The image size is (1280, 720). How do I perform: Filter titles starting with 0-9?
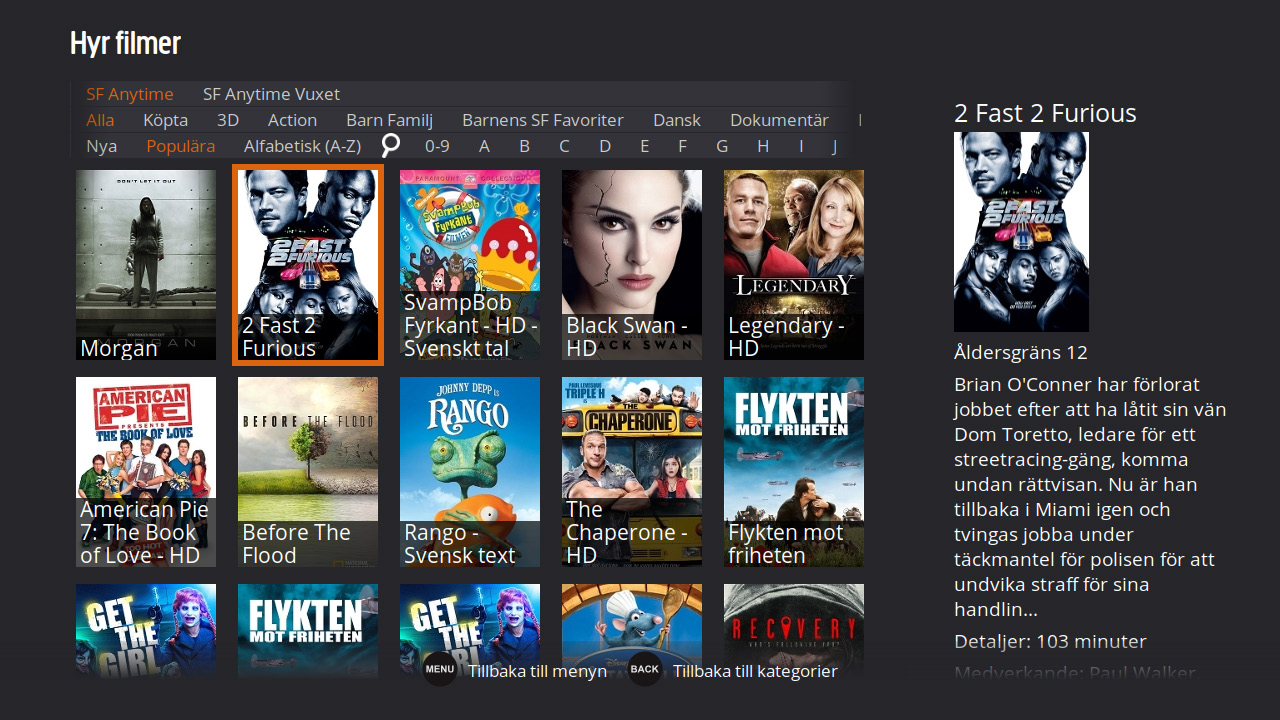pos(437,146)
